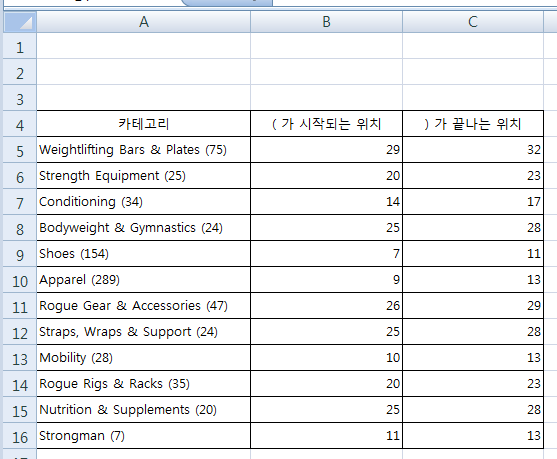The image size is (557, 459).
Task: Select column C header
Action: click(473, 22)
